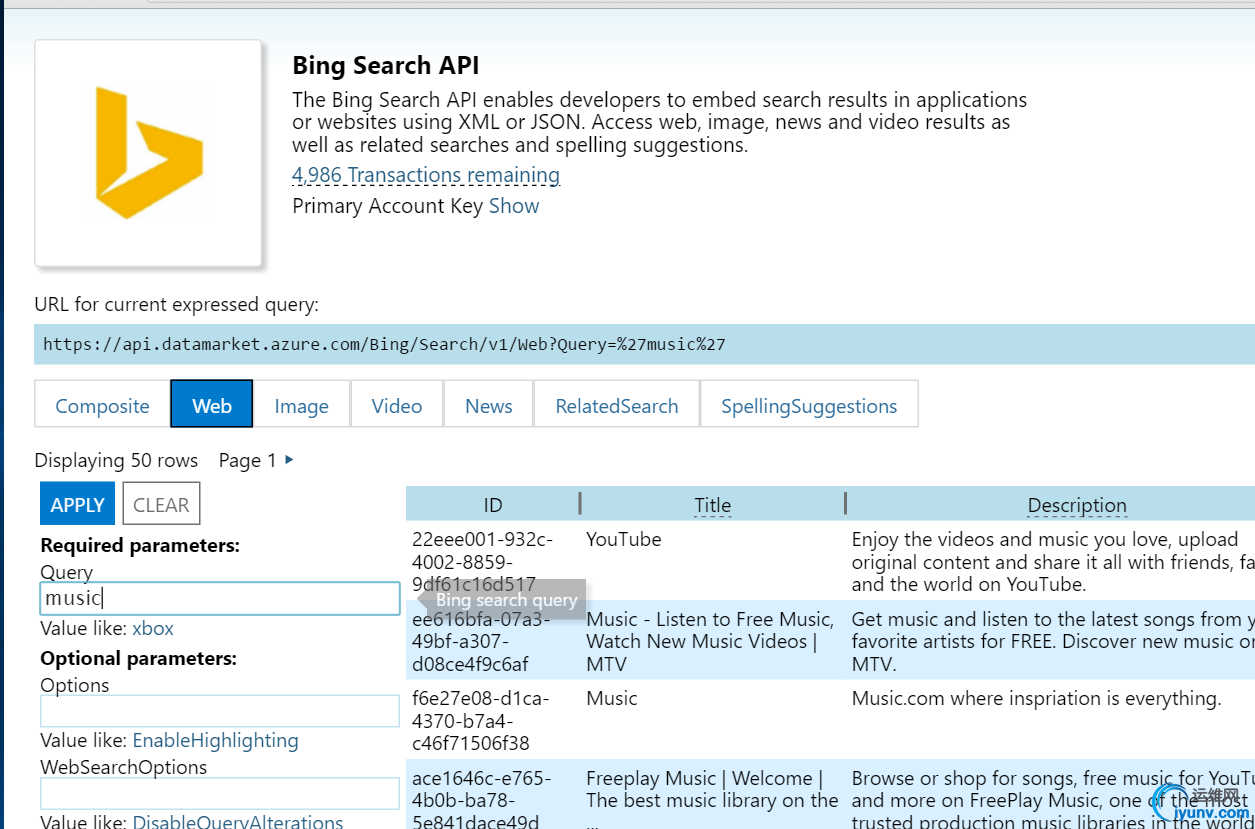This screenshot has width=1255, height=829.
Task: Use the xbox example value link
Action: [x=153, y=629]
